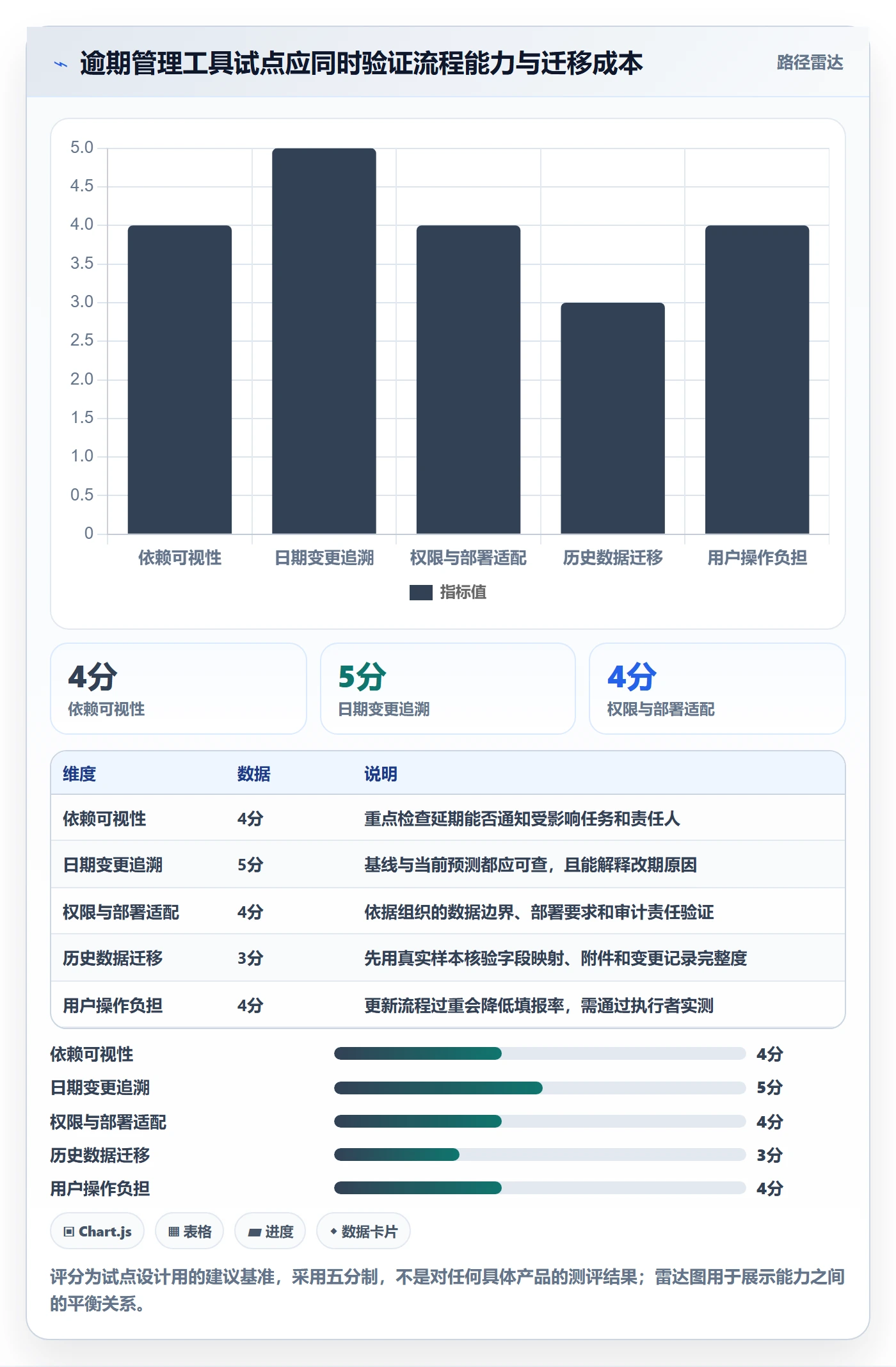Screen dimensions: 896x1367
Task: Click text 基线与当前预测都应可查，且能解释改期原因
Action: pyautogui.click(x=531, y=865)
